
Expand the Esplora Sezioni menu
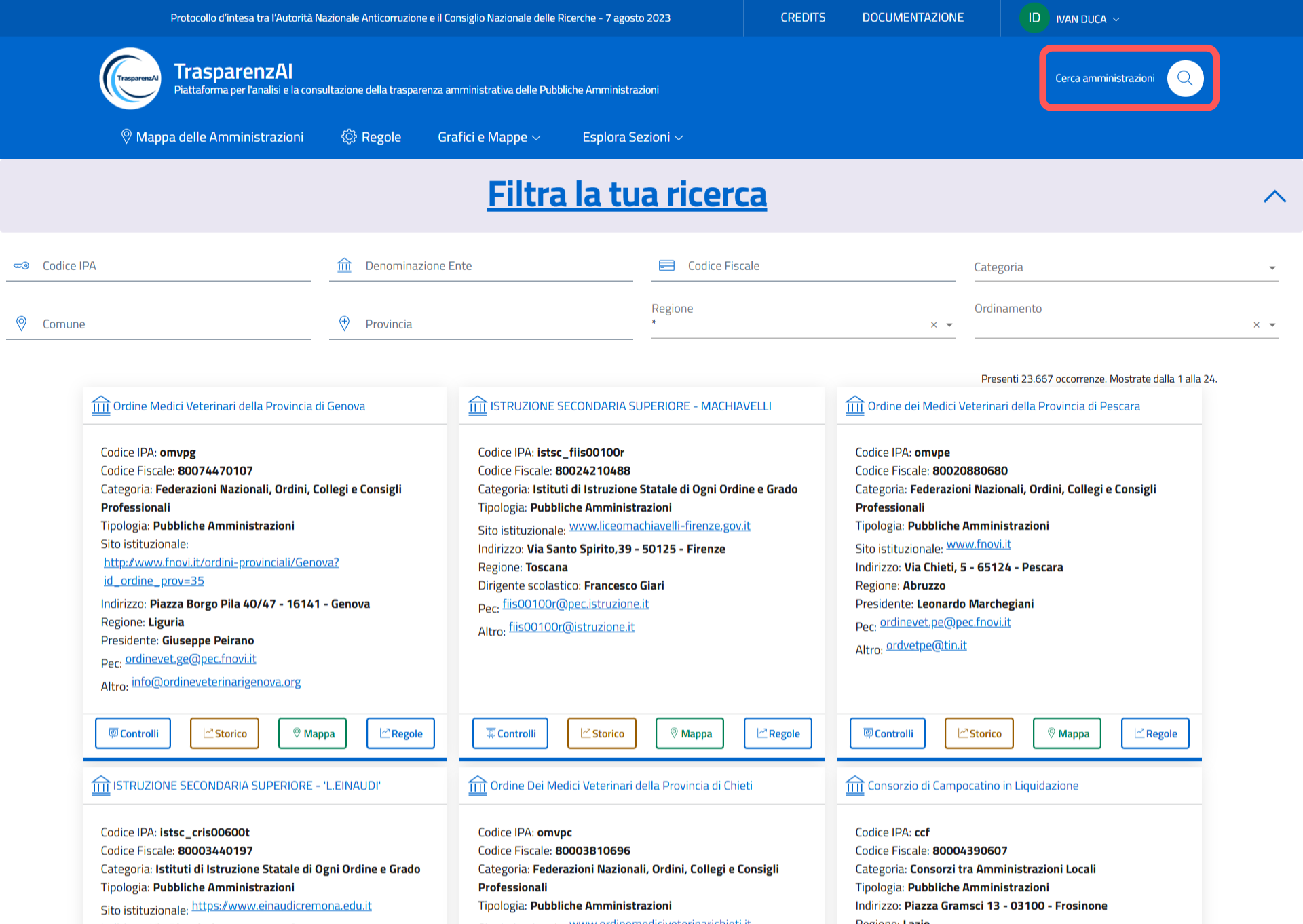632,137
